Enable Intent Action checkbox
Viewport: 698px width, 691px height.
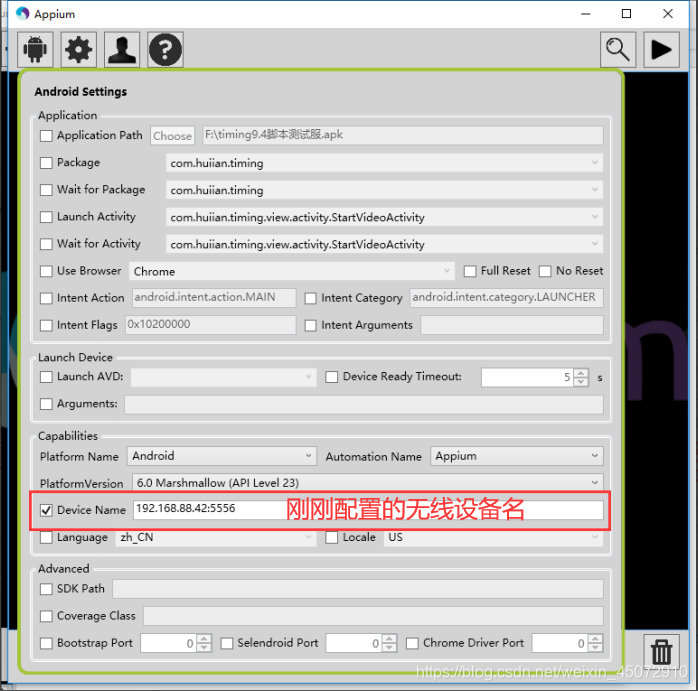point(46,298)
